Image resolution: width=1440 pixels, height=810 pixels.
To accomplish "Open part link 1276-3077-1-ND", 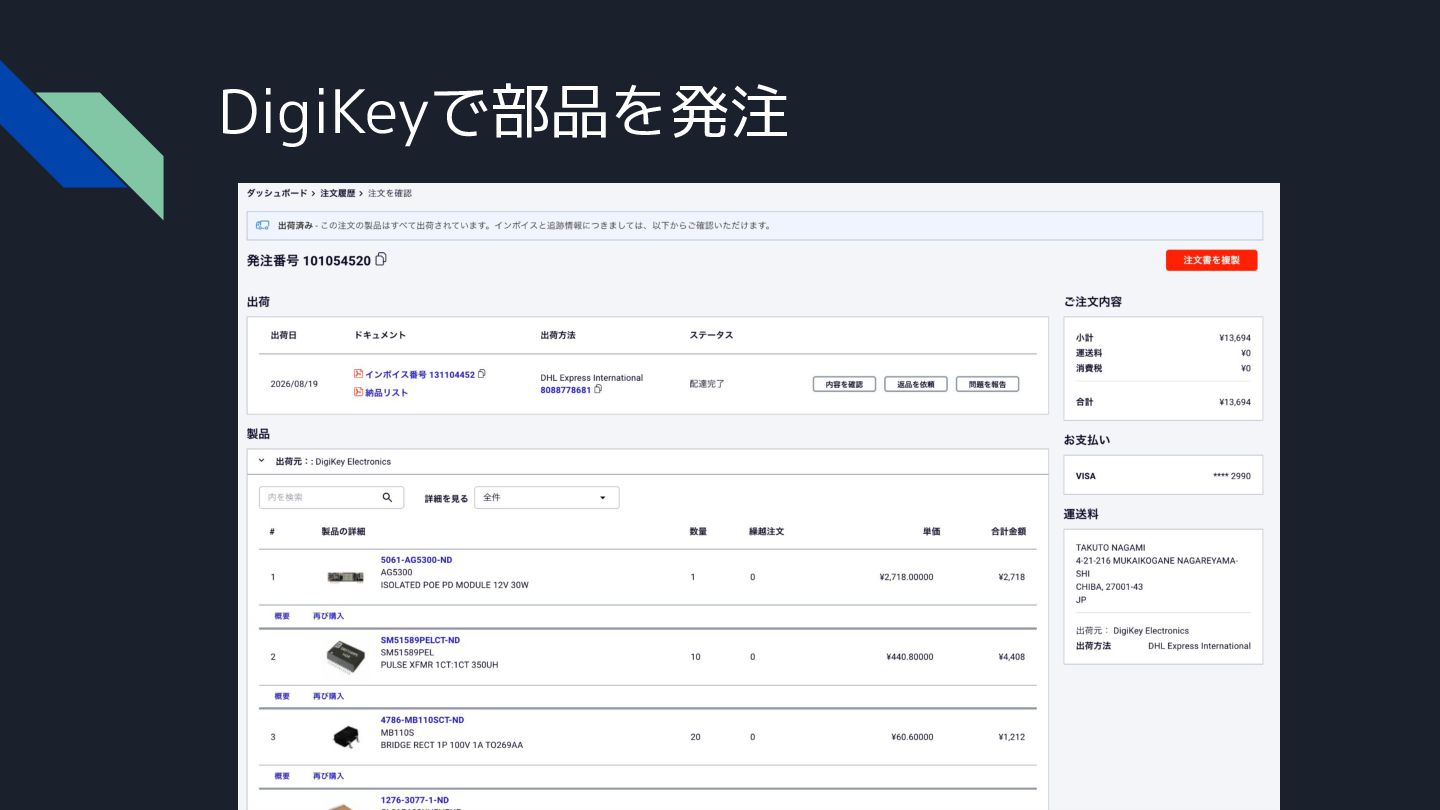I will [415, 800].
